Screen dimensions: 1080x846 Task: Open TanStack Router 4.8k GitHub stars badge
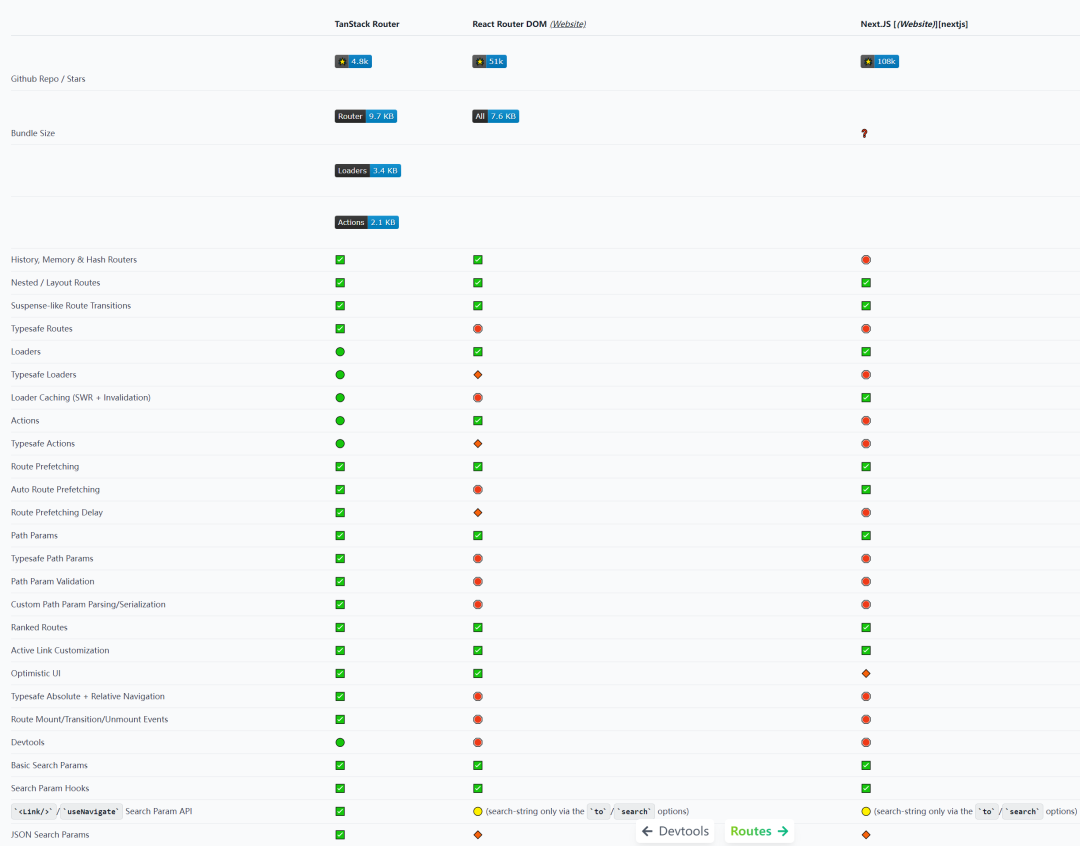(x=353, y=61)
